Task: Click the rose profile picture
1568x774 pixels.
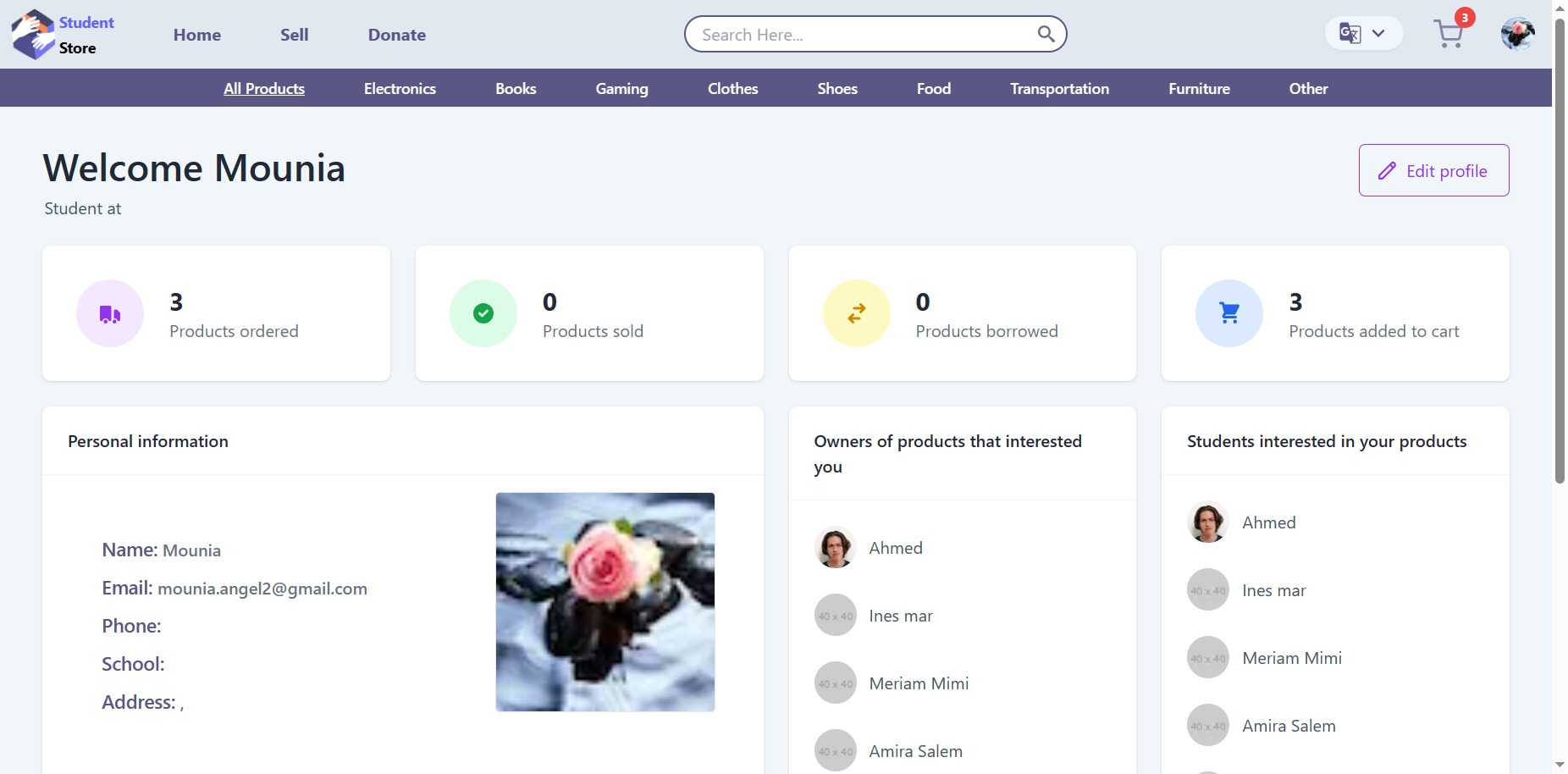Action: [x=605, y=602]
